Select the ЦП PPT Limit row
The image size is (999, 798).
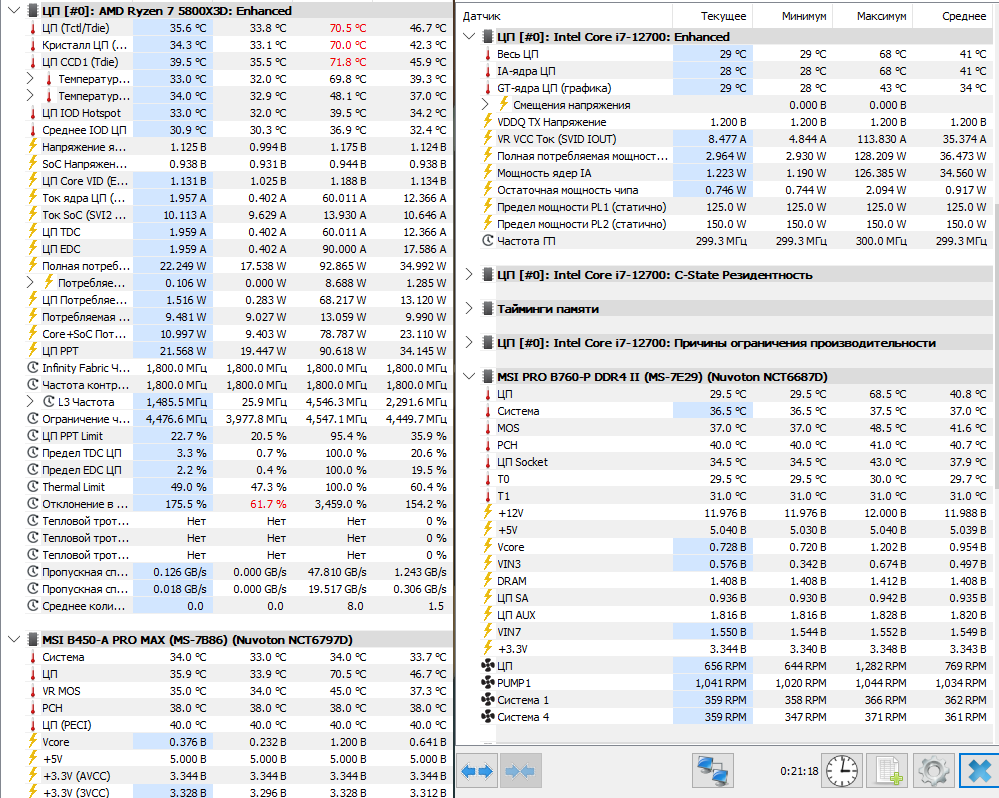click(239, 436)
